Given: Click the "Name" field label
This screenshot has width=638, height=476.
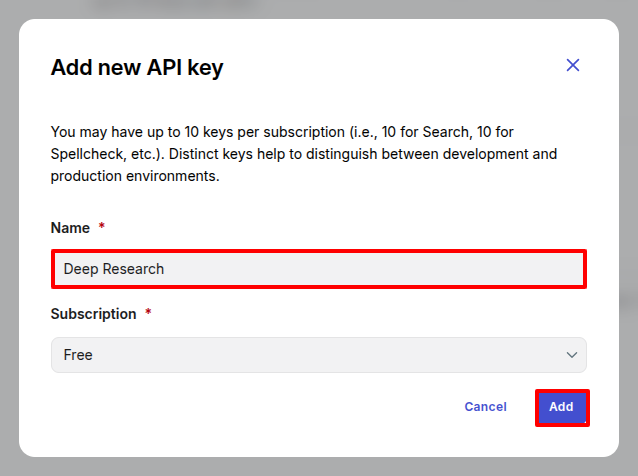Looking at the screenshot, I should click(x=70, y=228).
